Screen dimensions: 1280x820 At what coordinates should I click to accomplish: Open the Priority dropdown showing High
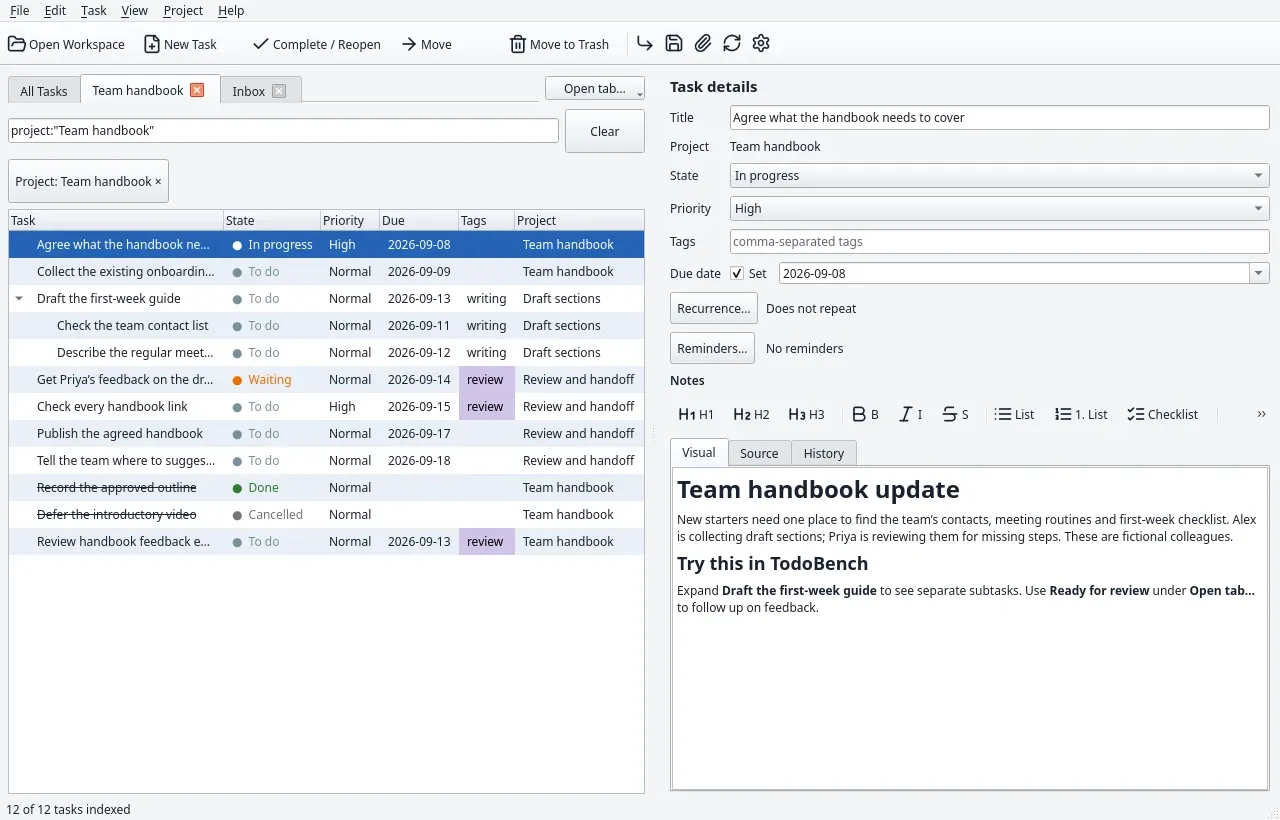pyautogui.click(x=1000, y=209)
